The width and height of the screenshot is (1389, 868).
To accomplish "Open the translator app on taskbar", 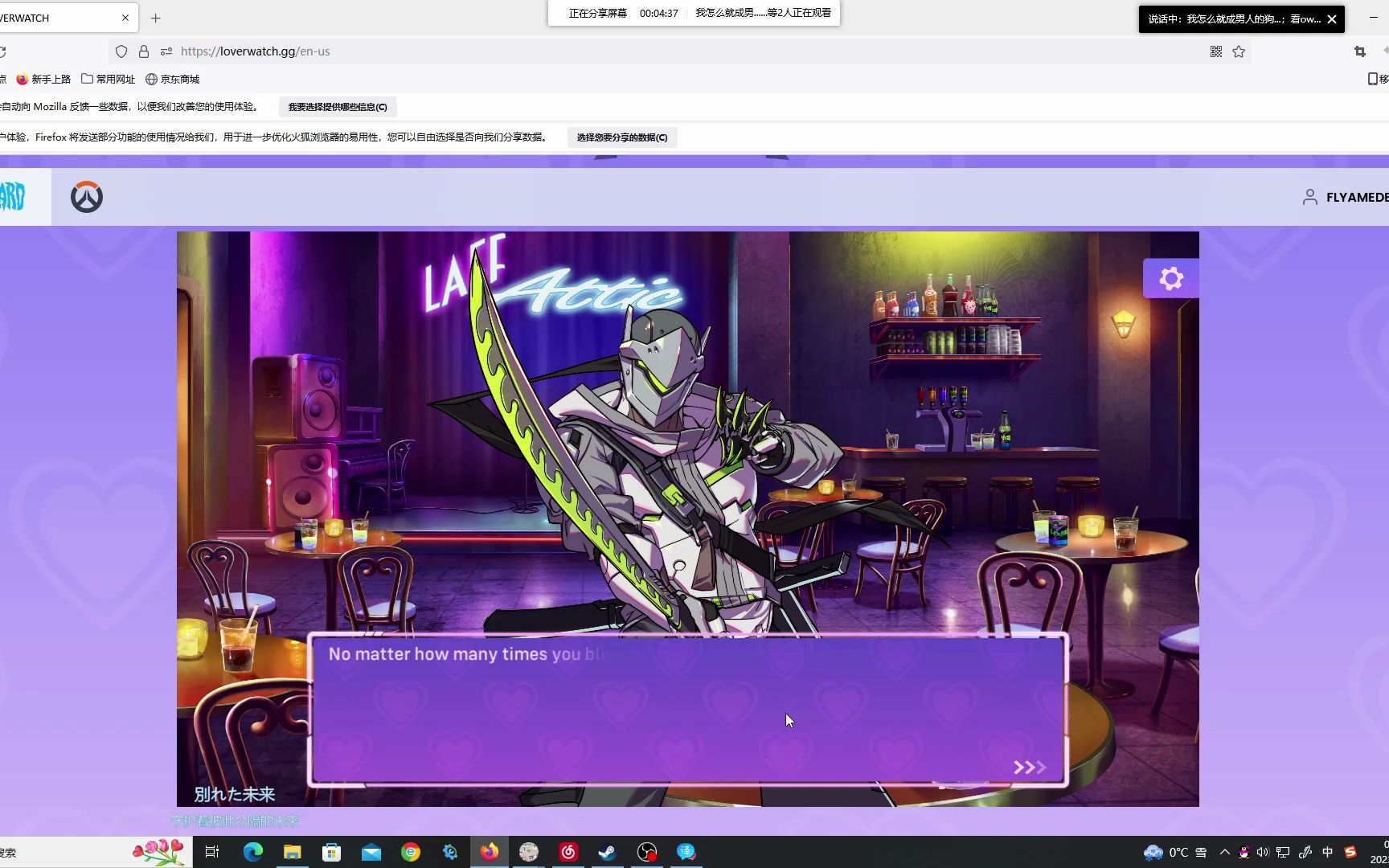I will coord(686,852).
